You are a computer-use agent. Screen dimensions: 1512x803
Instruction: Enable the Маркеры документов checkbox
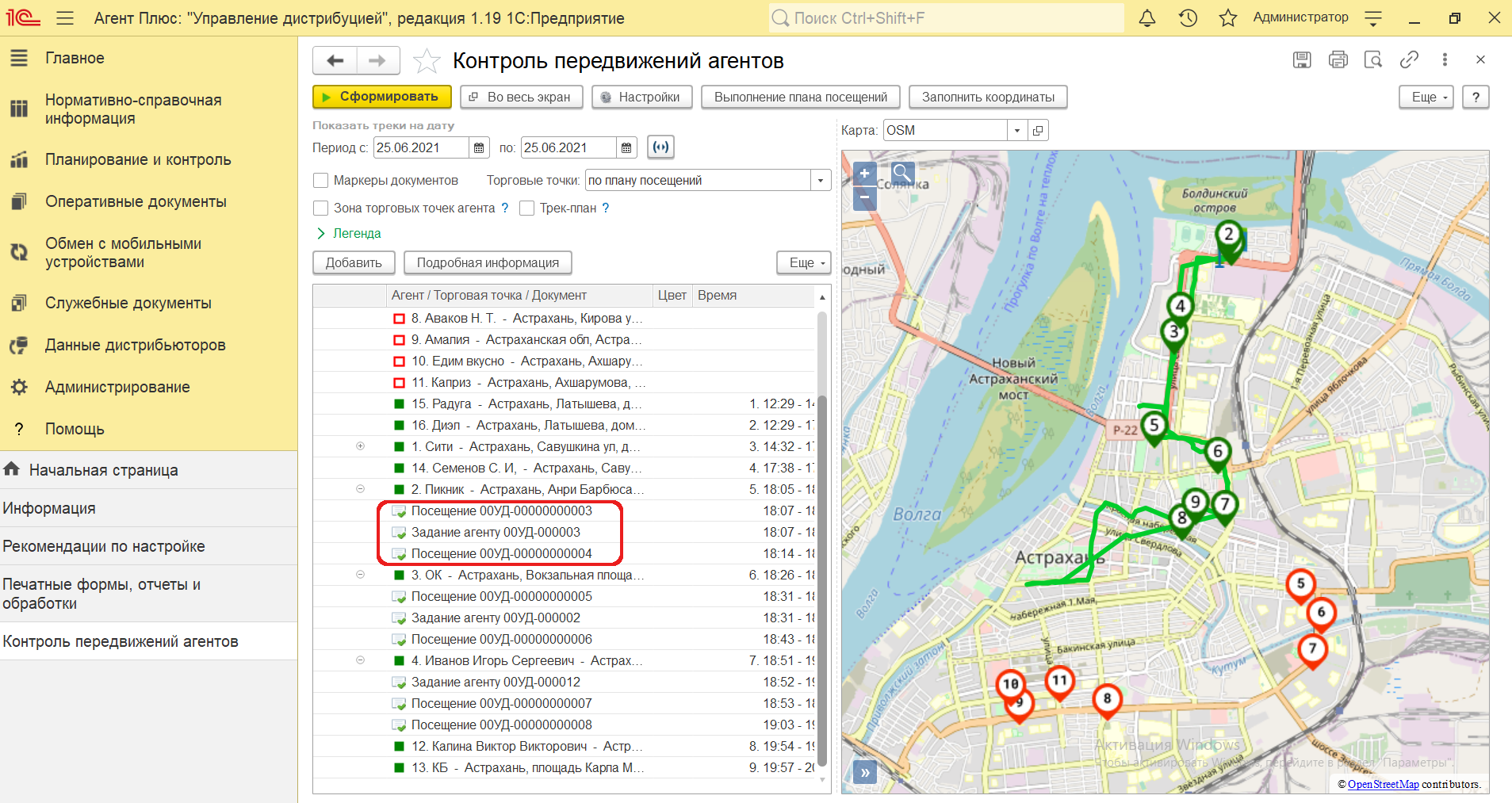point(321,180)
